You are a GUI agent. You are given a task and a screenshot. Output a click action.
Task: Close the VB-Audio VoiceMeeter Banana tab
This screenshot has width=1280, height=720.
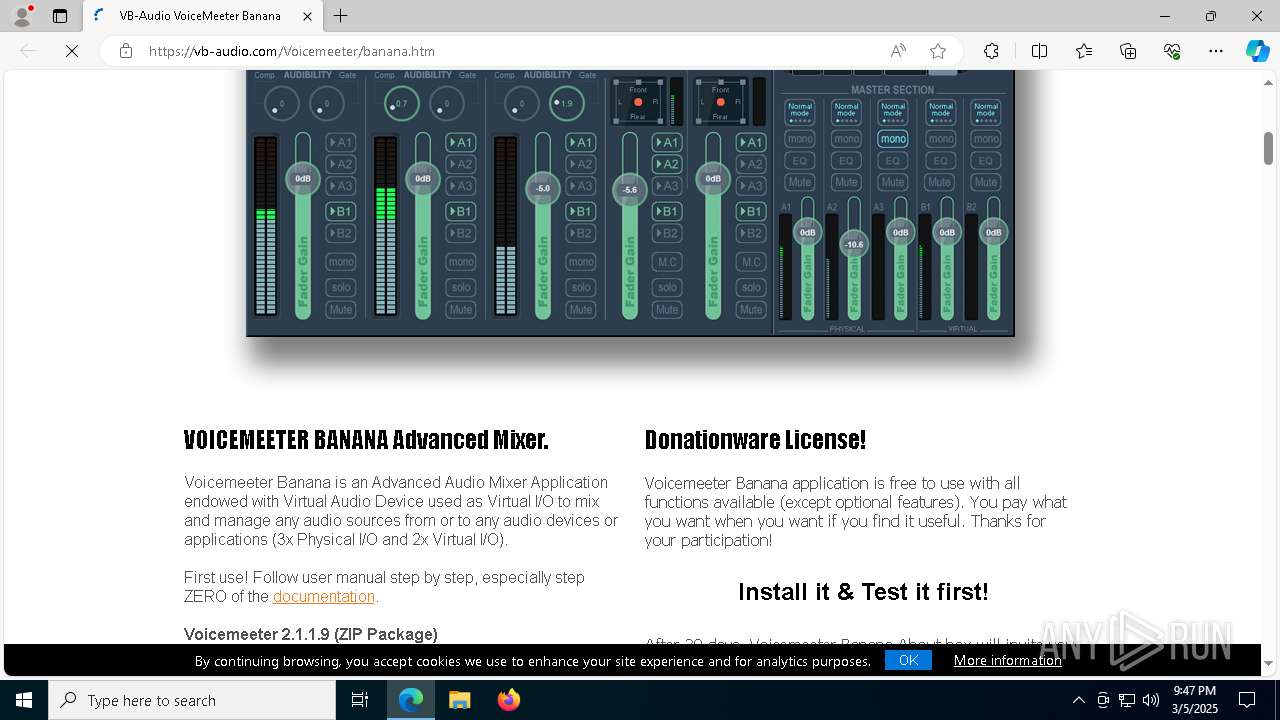308,16
